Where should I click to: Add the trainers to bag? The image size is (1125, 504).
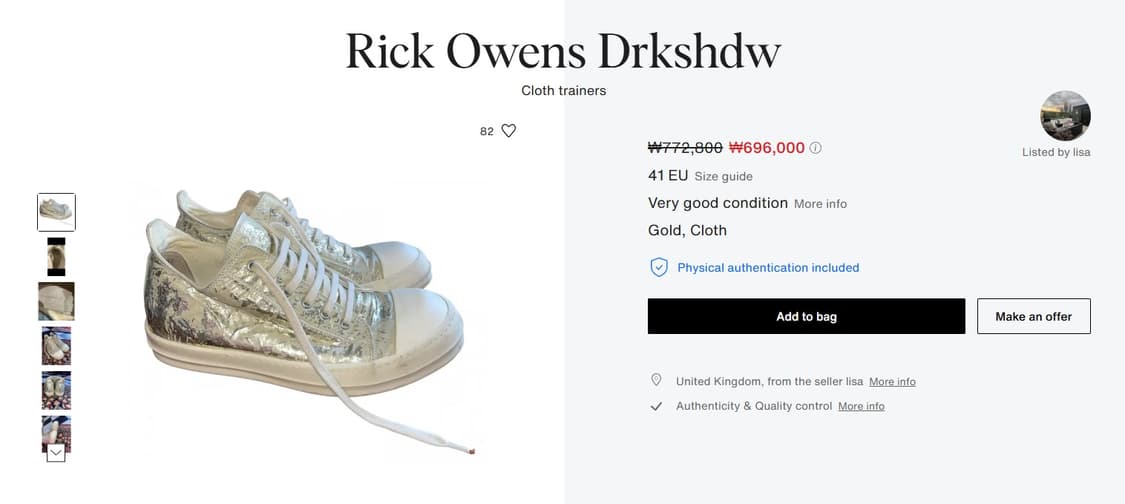pyautogui.click(x=806, y=316)
